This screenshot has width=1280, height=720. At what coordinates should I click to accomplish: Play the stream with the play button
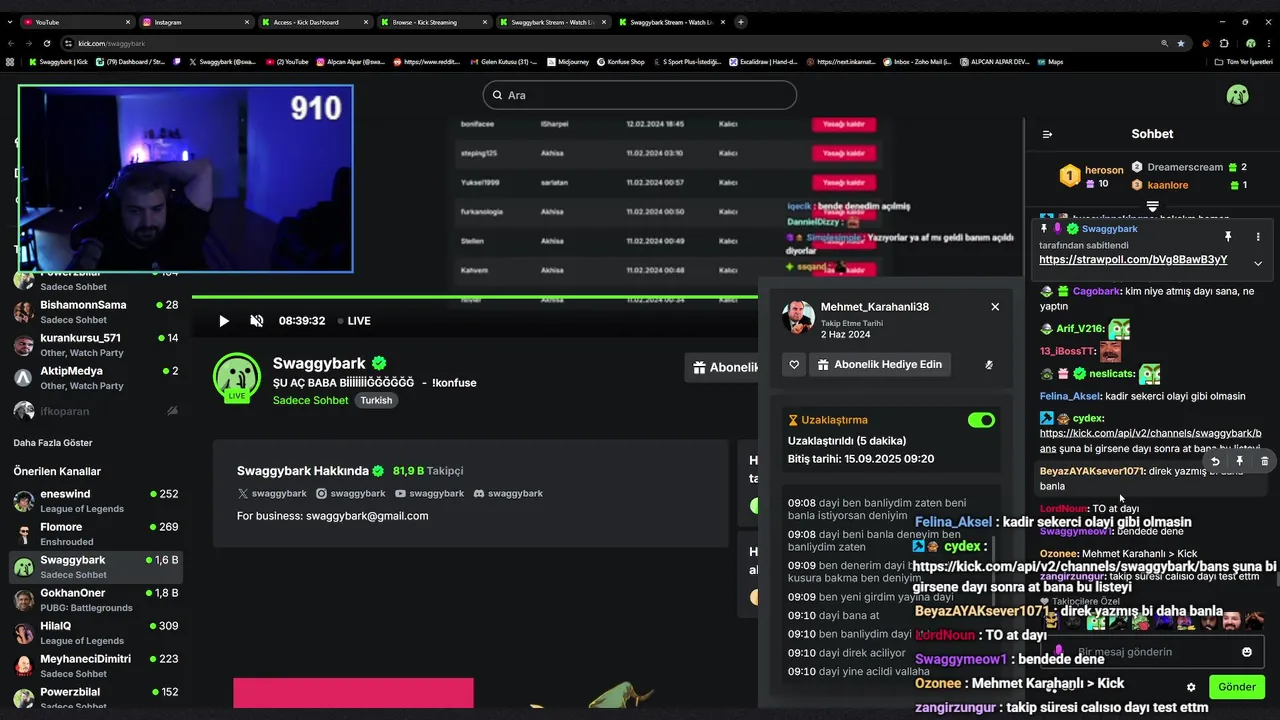click(x=224, y=321)
